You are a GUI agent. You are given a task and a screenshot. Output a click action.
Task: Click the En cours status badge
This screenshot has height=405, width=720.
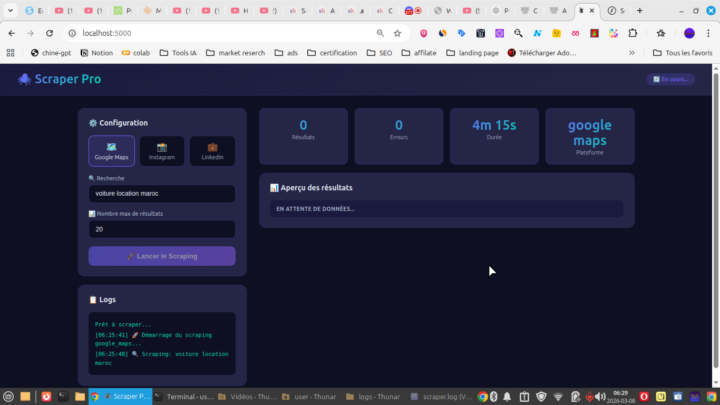[x=670, y=79]
